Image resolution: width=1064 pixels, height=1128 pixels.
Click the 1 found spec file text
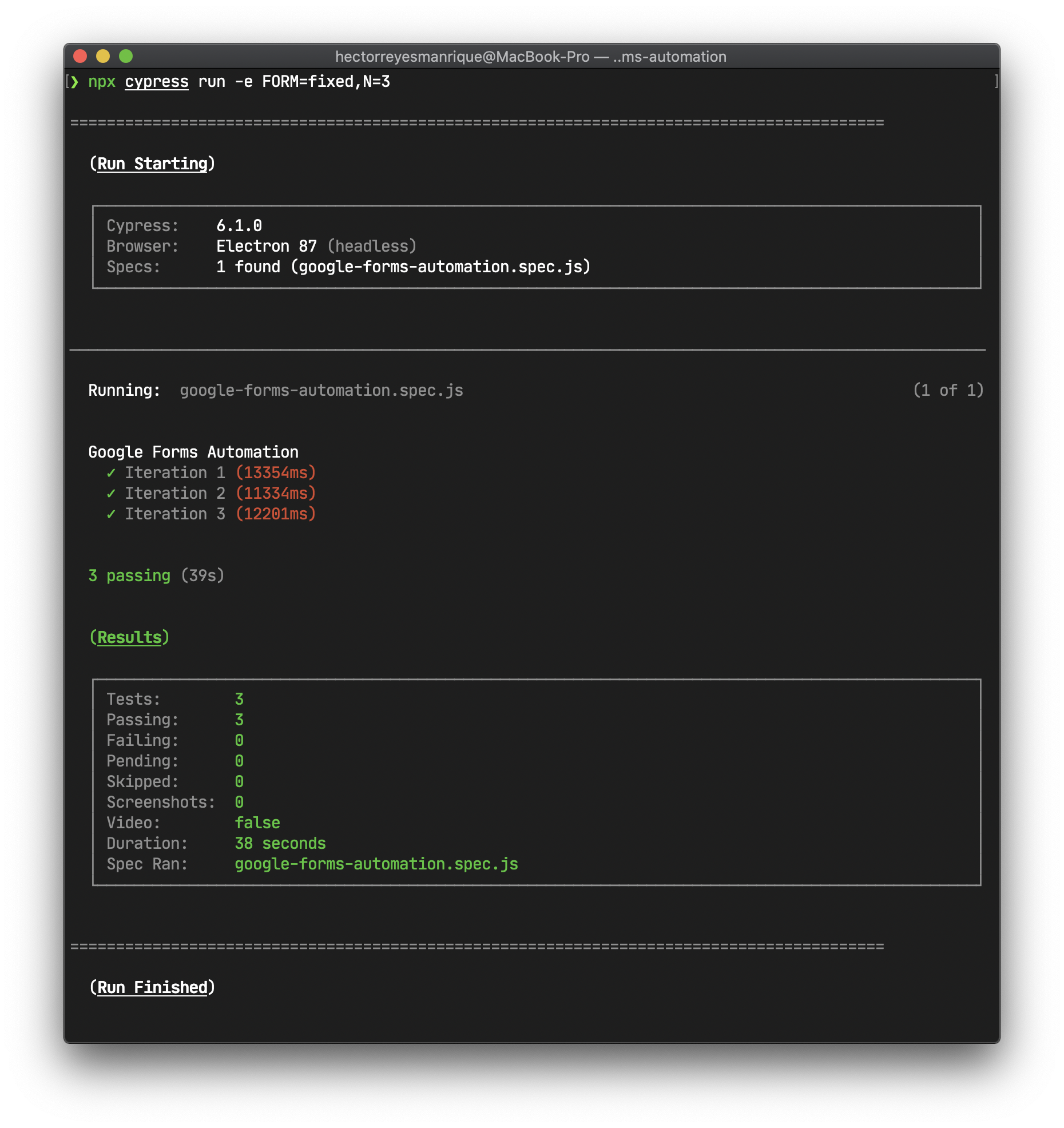[x=403, y=267]
